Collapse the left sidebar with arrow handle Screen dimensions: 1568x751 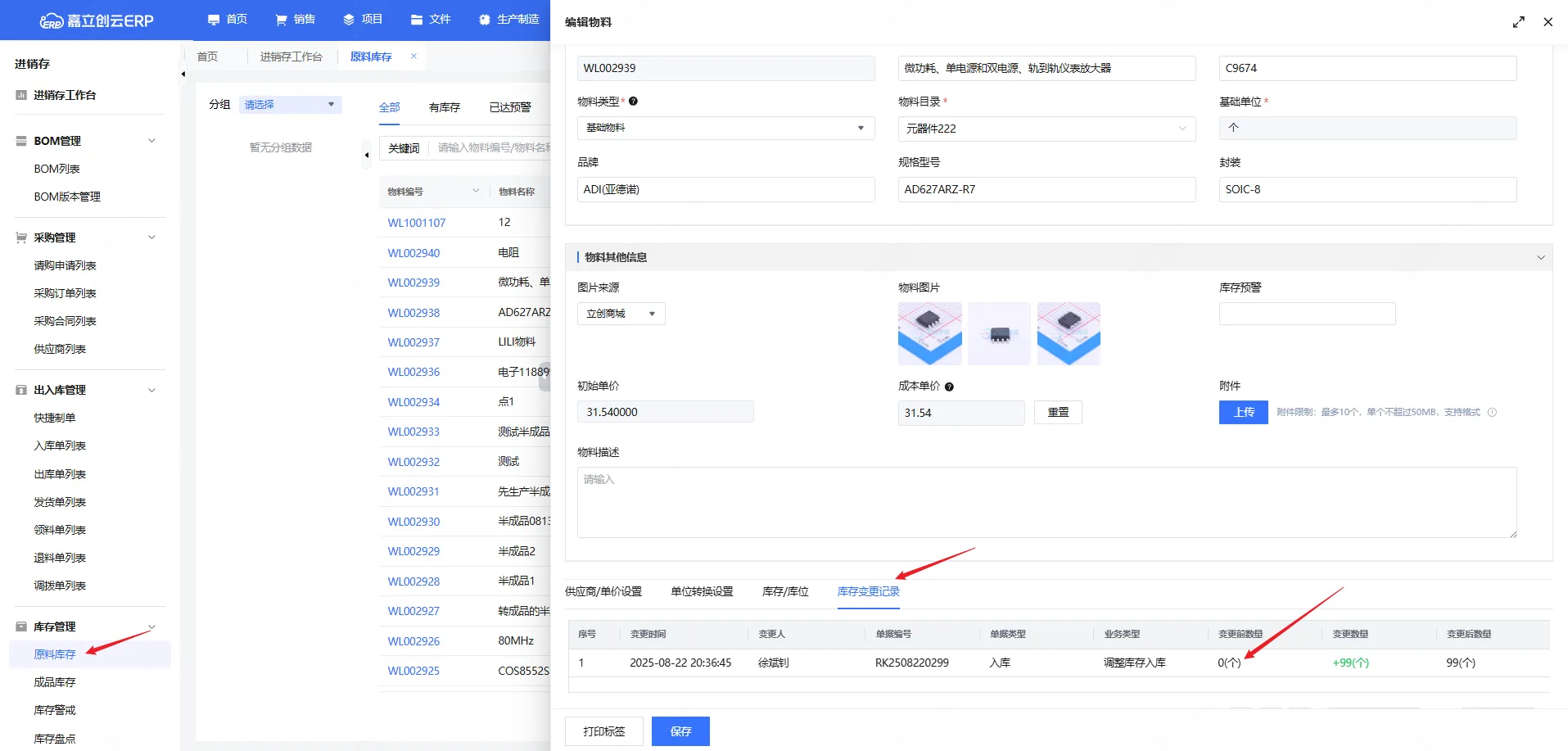[183, 75]
